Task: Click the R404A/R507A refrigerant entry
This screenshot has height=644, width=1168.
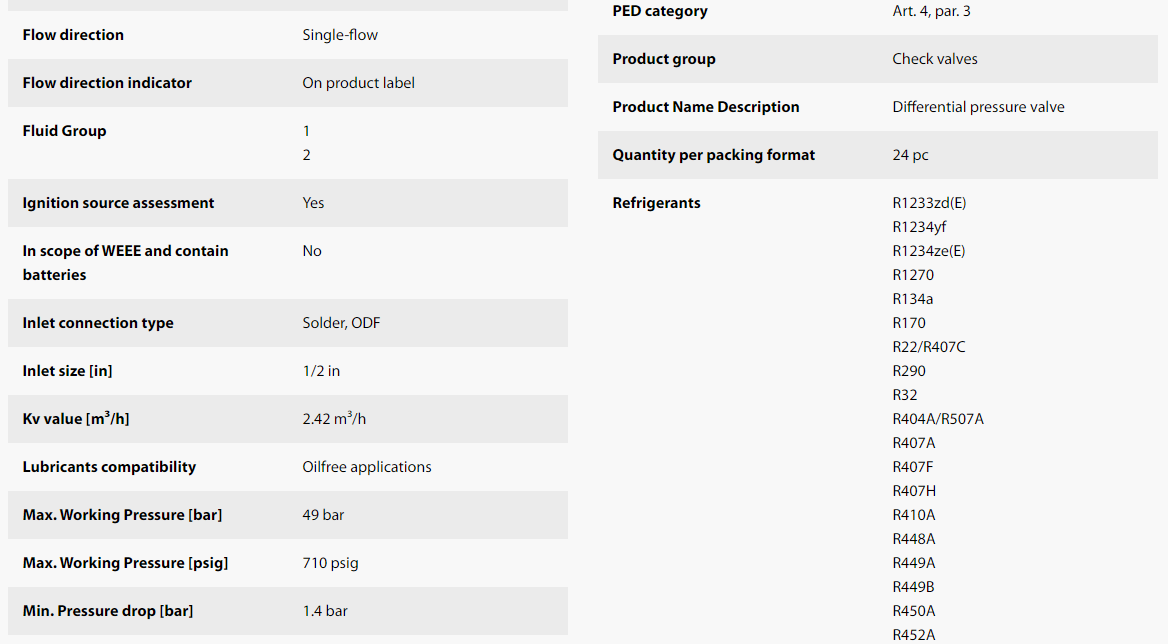Action: [x=938, y=419]
